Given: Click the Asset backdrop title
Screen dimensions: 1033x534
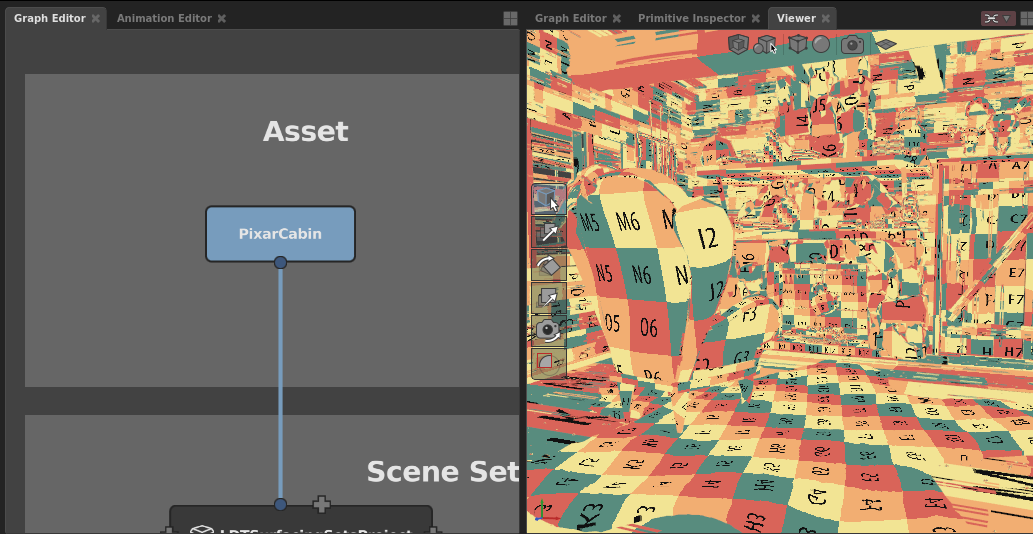Looking at the screenshot, I should [305, 132].
